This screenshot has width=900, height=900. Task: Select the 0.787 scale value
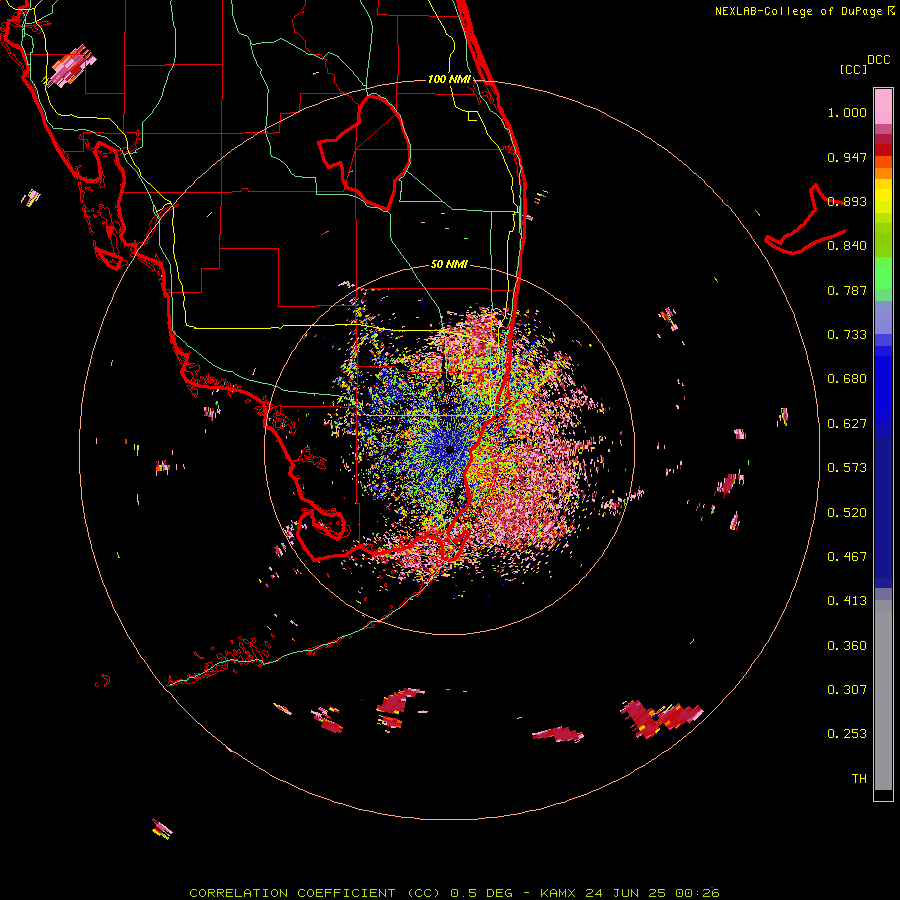click(x=847, y=290)
